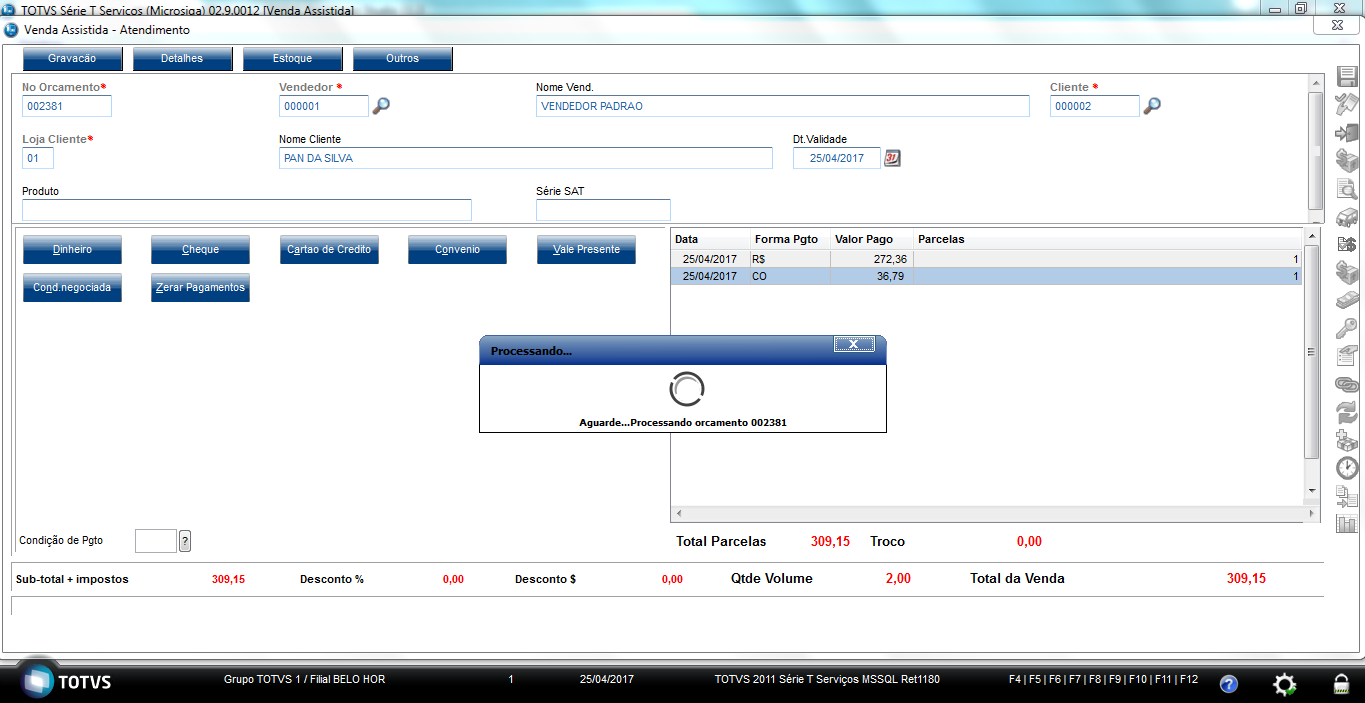Click the Data column header
This screenshot has height=703, width=1365.
coord(711,239)
